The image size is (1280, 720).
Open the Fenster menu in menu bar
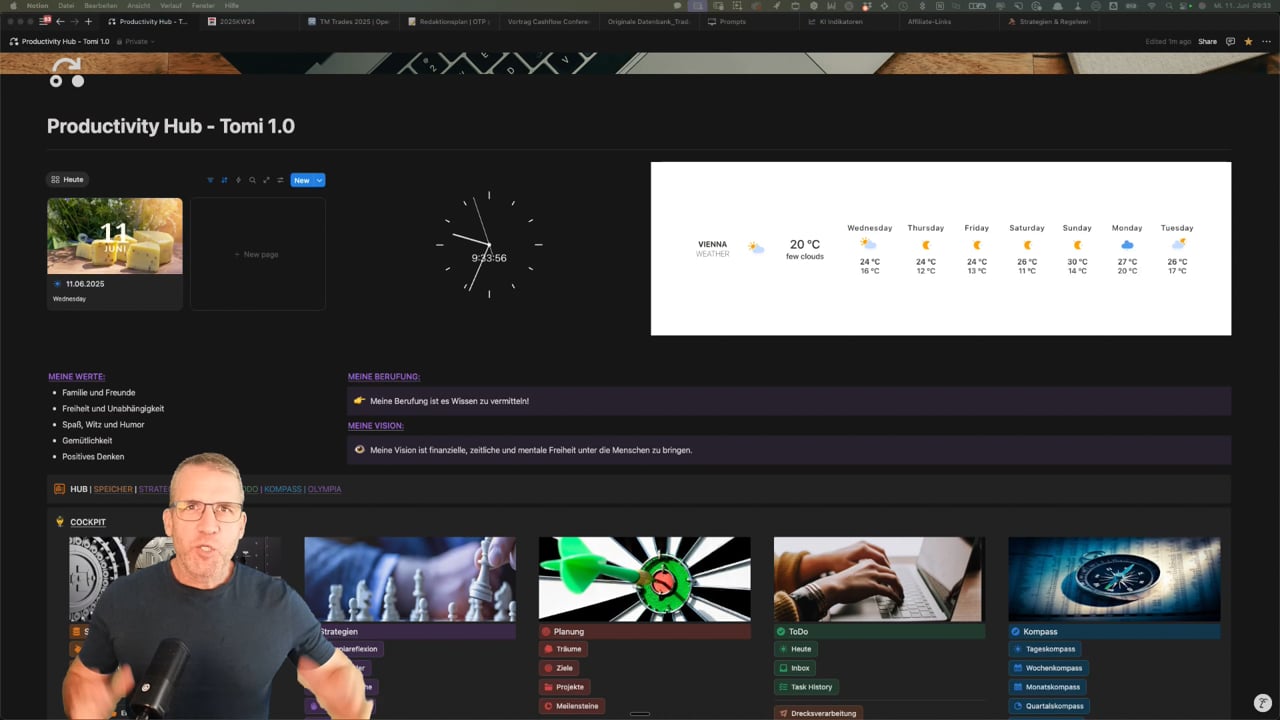coord(203,6)
